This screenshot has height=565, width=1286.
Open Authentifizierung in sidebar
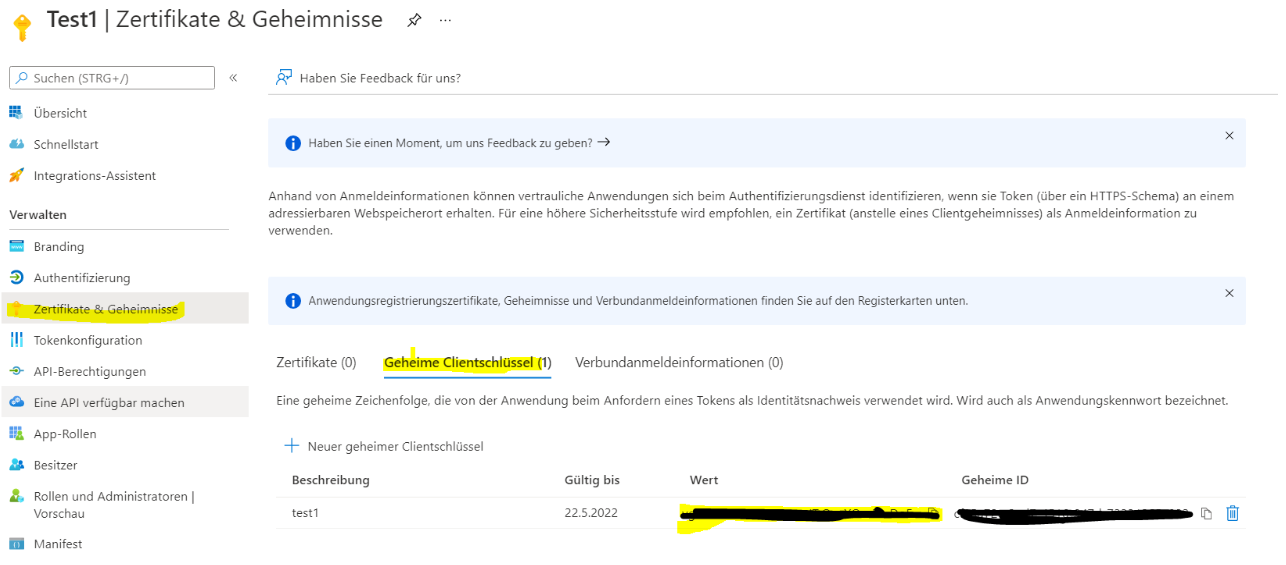(x=82, y=277)
